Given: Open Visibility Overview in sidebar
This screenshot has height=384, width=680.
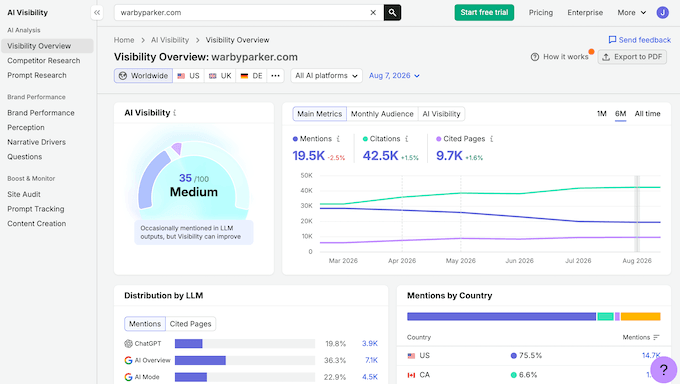Looking at the screenshot, I should [47, 46].
